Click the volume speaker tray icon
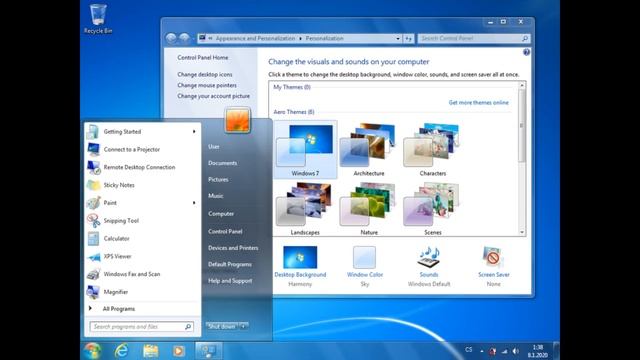Viewport: 640px width, 360px height. pyautogui.click(x=516, y=351)
